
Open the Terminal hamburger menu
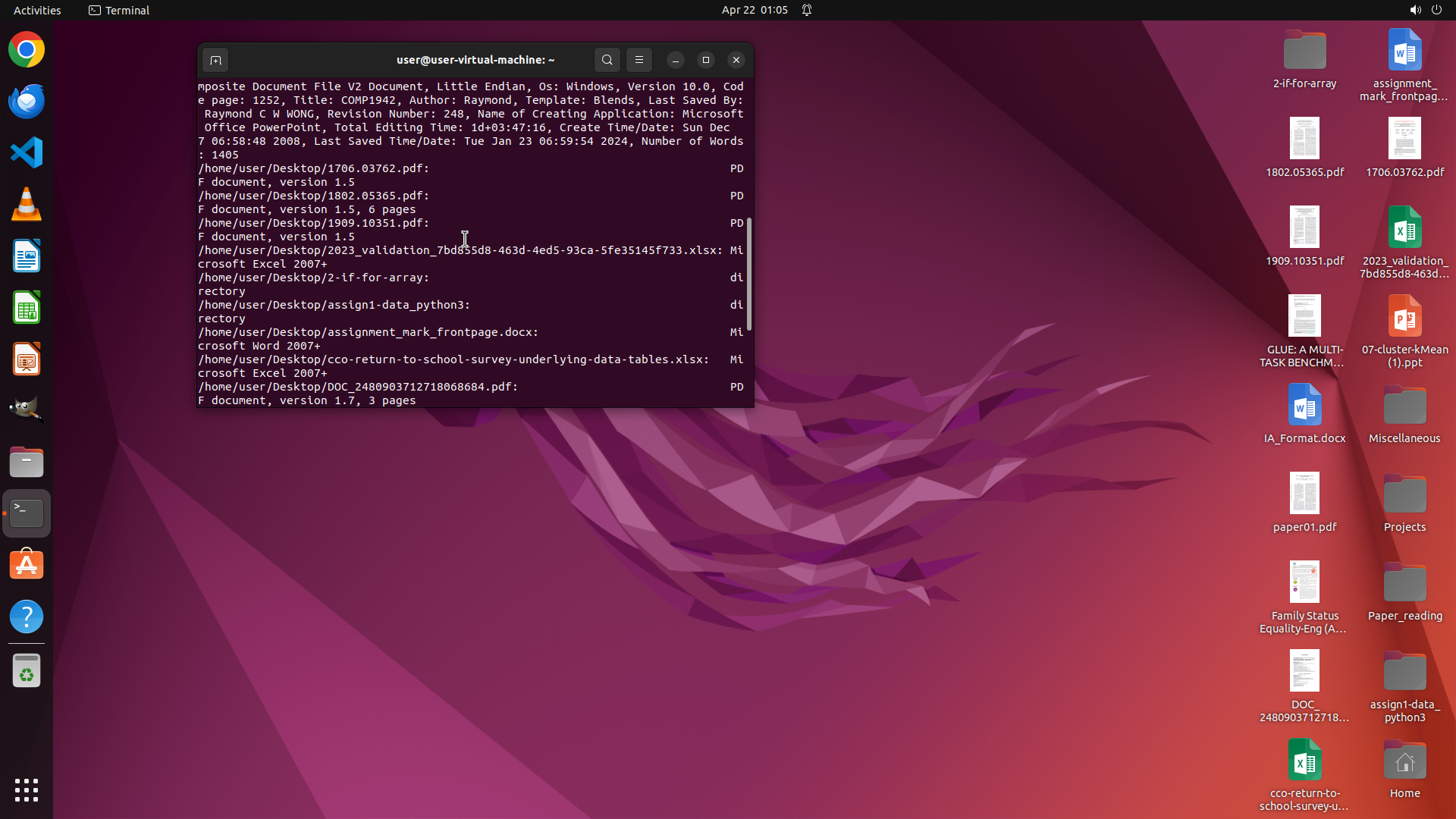(x=639, y=60)
